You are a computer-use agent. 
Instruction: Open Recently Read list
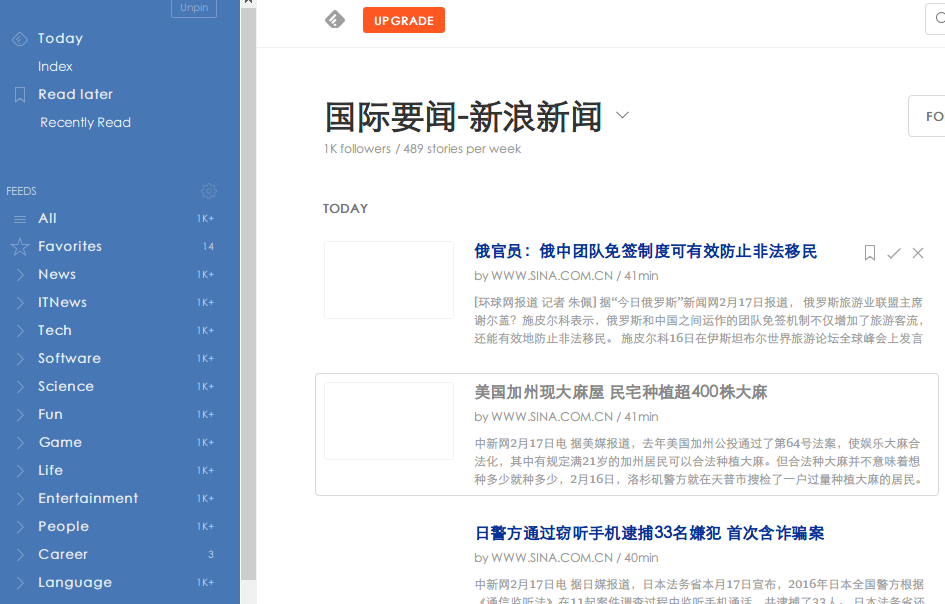pos(86,122)
